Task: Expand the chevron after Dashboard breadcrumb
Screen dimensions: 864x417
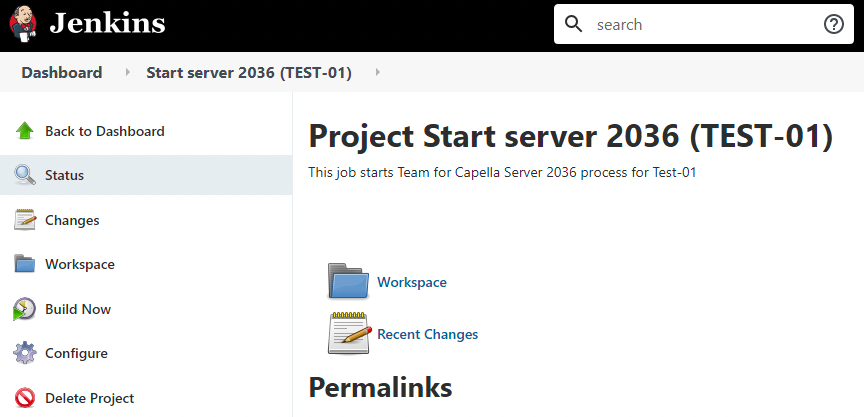Action: 127,72
